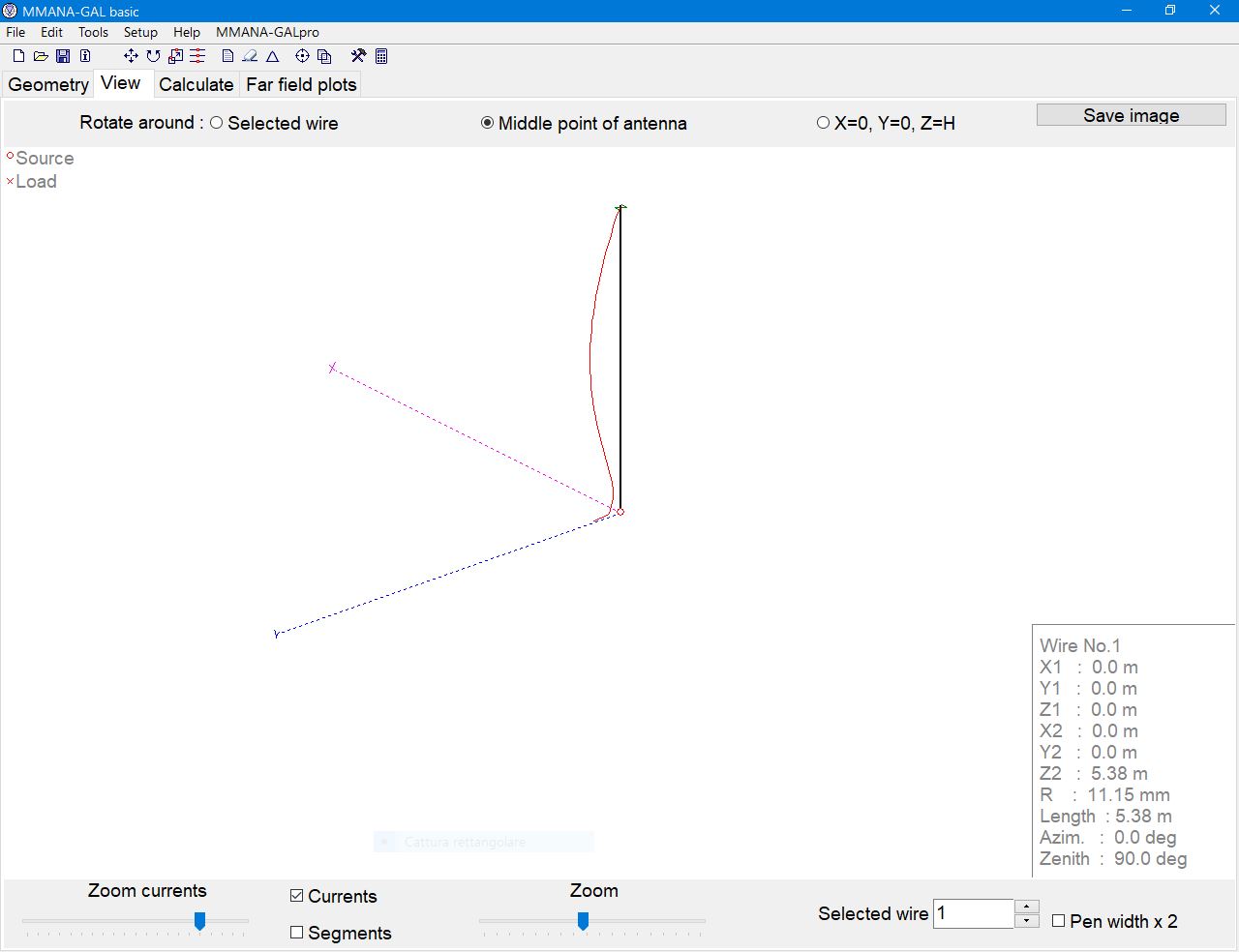Open the Help menu

point(187,32)
